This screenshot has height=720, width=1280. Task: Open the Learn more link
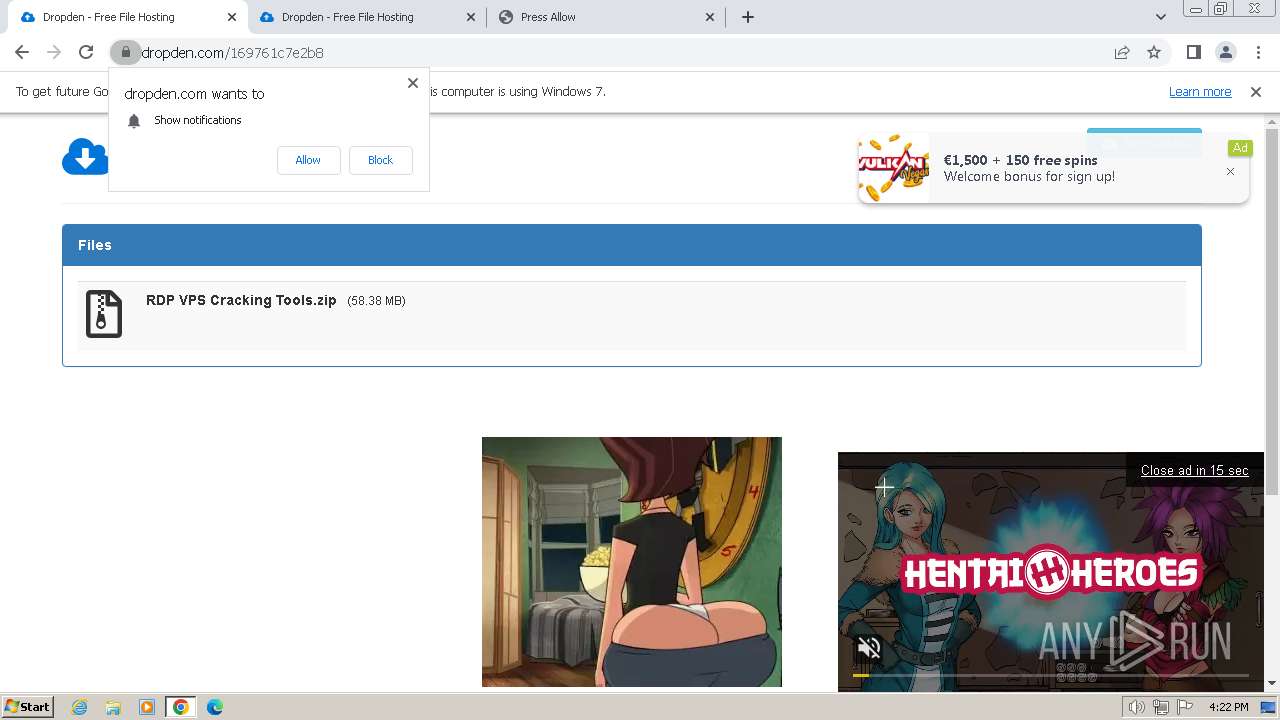1200,92
